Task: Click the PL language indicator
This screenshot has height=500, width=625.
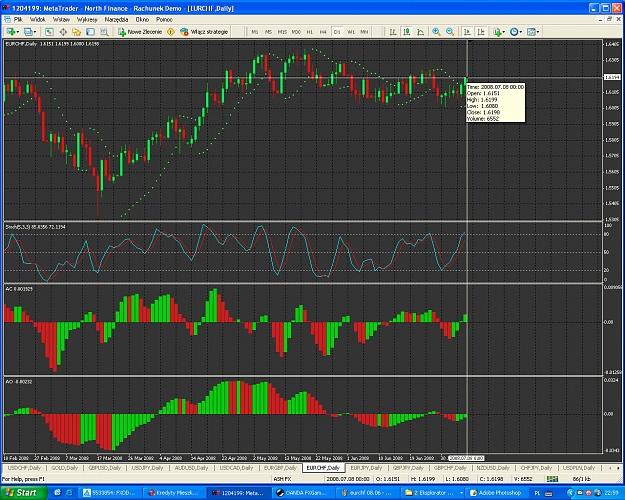Action: coord(537,493)
